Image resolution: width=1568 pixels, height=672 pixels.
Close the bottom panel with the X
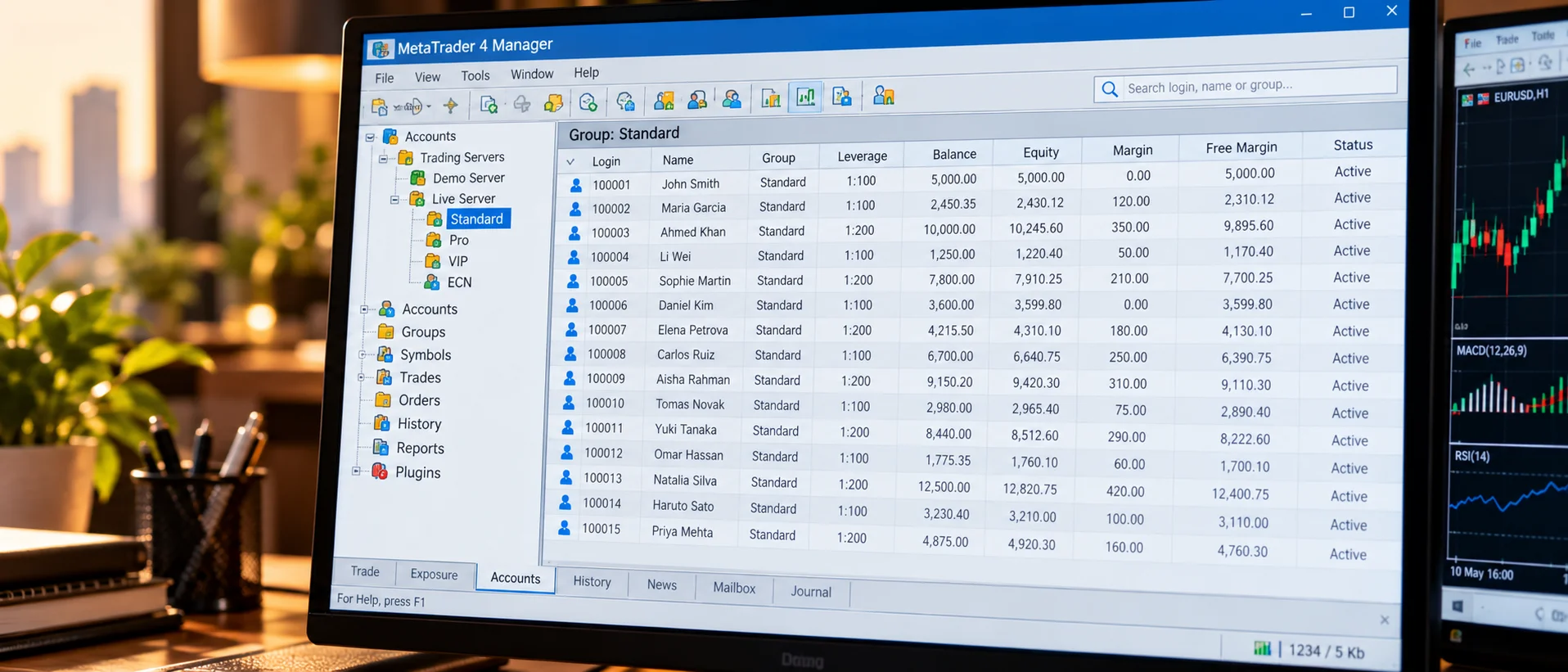coord(1384,620)
